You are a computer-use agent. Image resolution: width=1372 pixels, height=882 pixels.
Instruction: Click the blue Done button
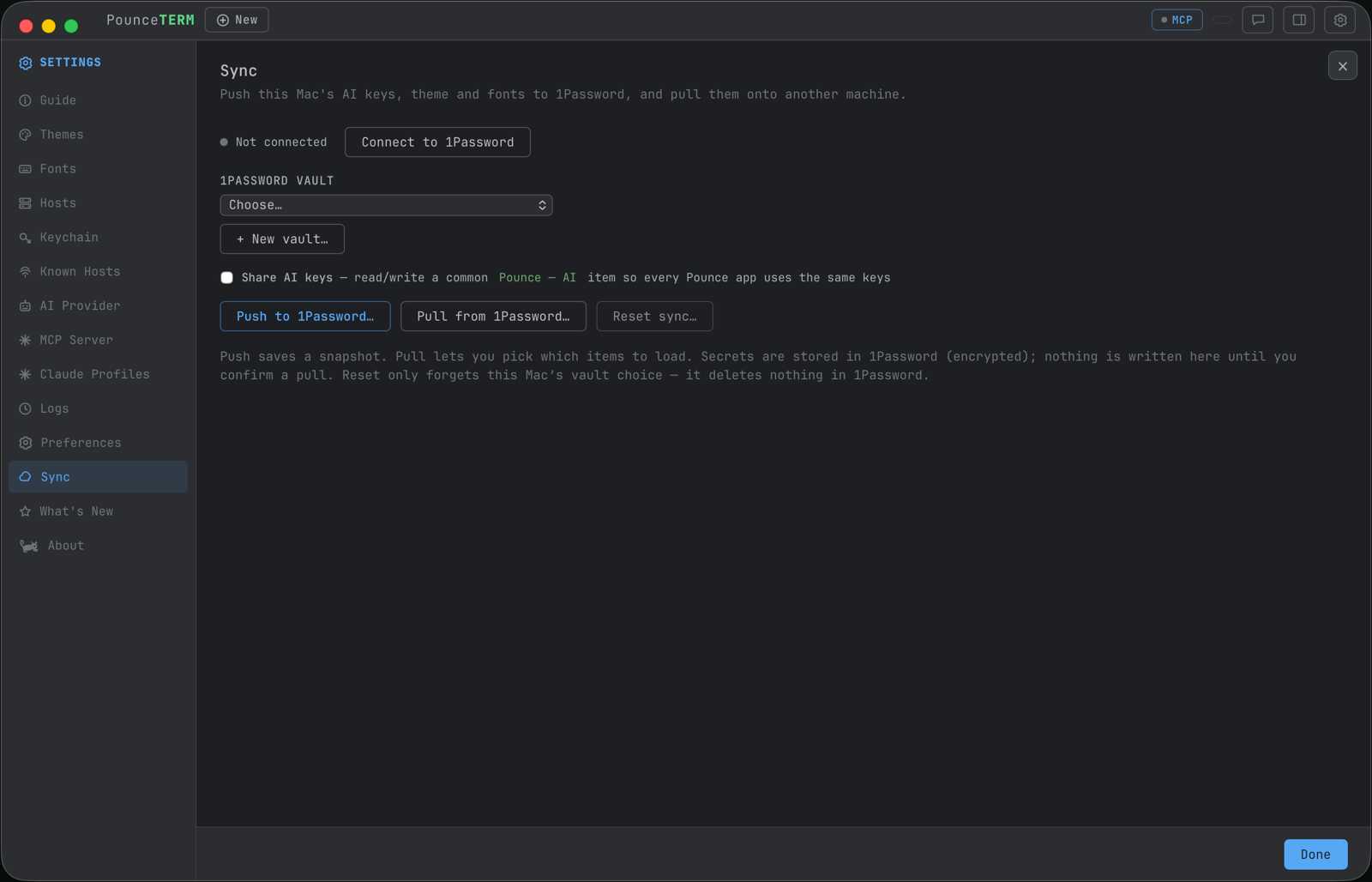pyautogui.click(x=1315, y=855)
